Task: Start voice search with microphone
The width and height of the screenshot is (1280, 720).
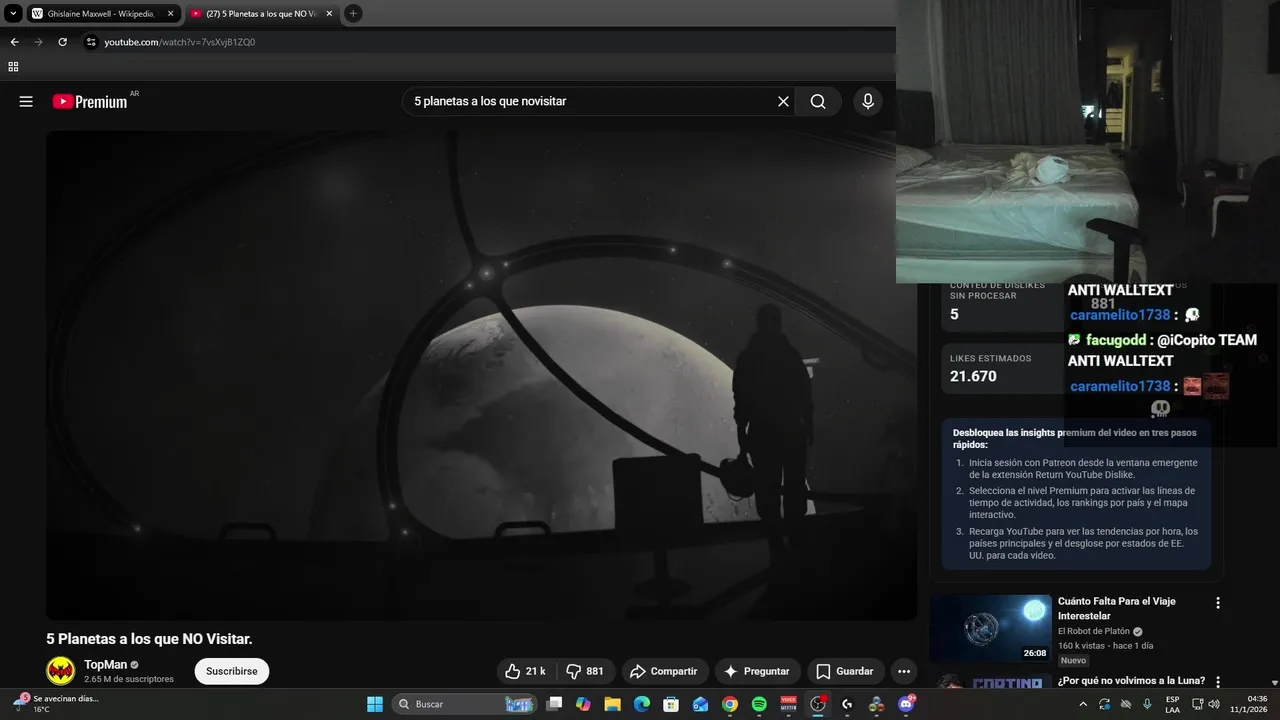Action: tap(867, 101)
